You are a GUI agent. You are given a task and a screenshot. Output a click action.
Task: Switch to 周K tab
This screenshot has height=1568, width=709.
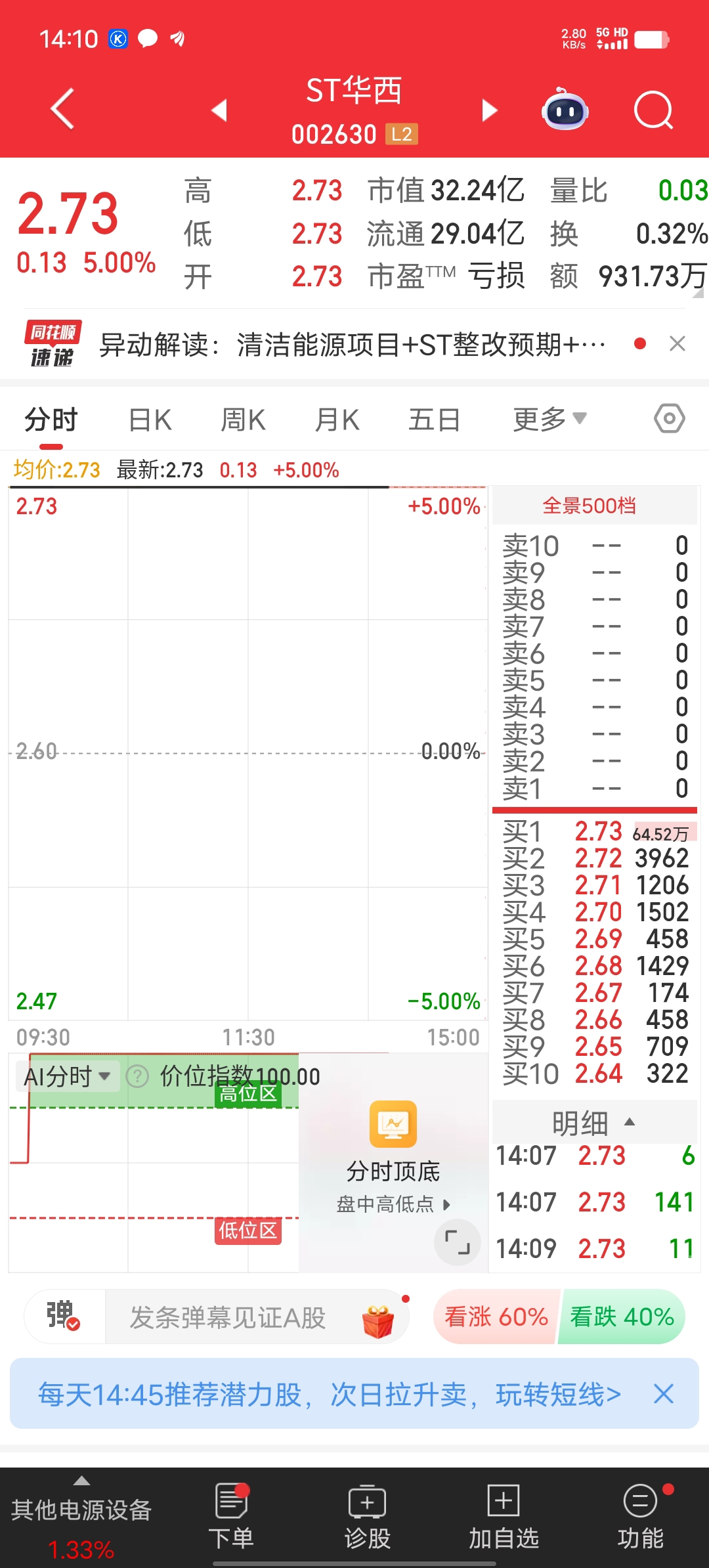243,419
